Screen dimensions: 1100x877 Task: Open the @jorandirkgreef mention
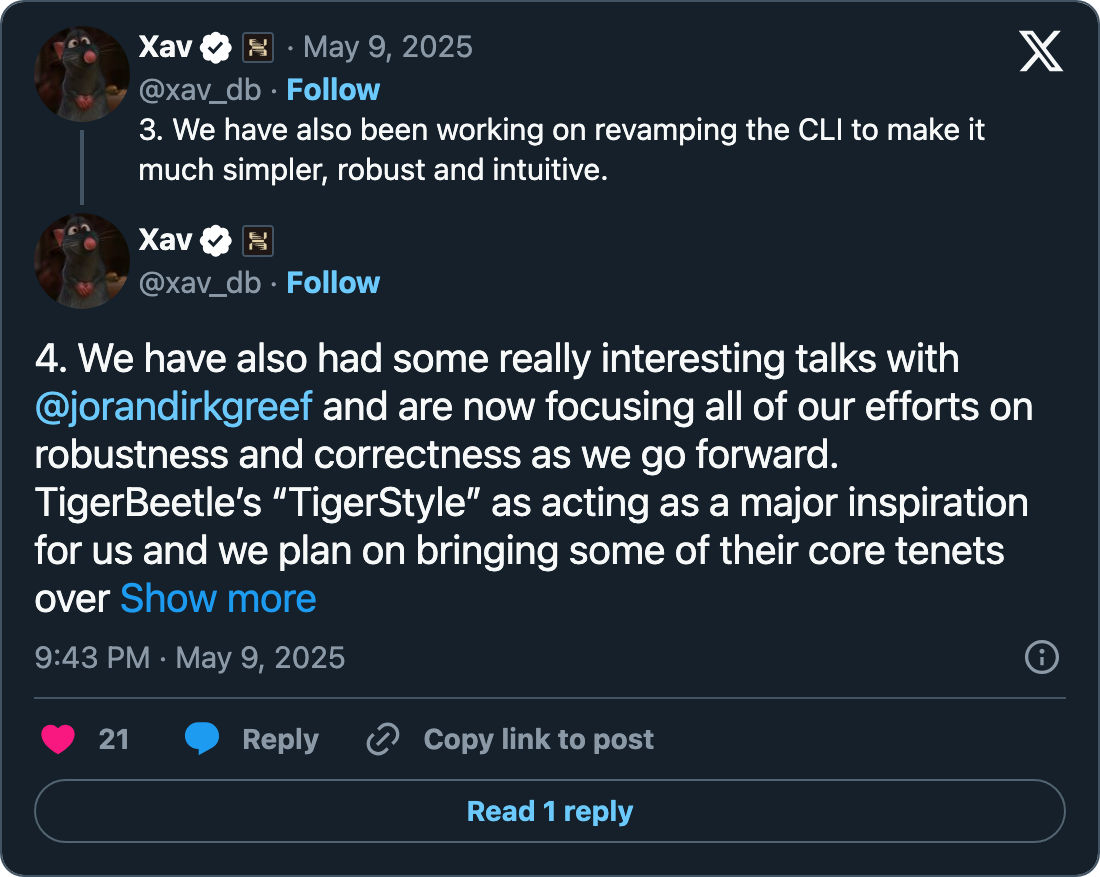pos(173,407)
